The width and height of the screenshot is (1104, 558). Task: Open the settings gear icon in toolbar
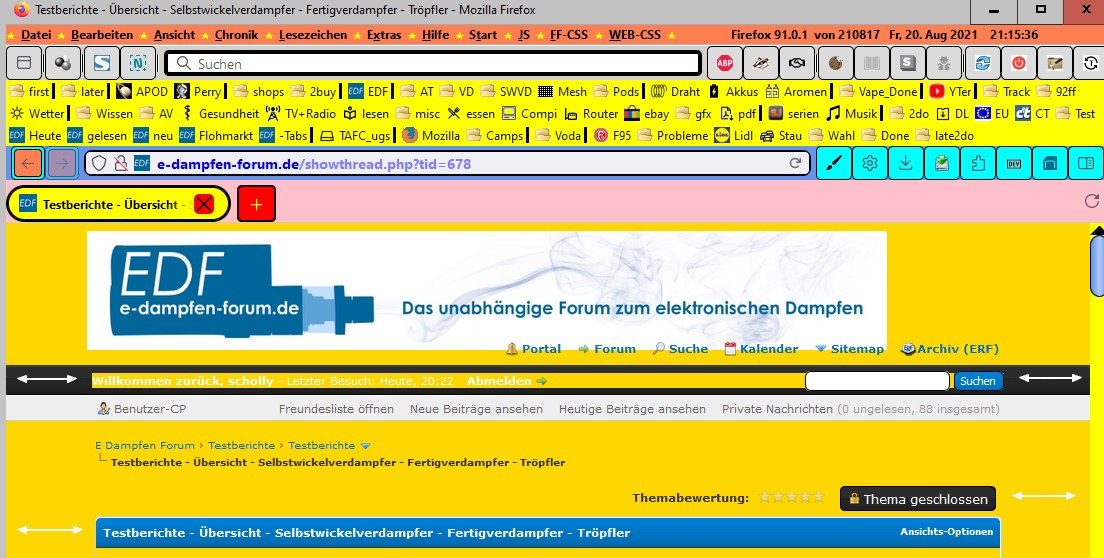[x=870, y=163]
